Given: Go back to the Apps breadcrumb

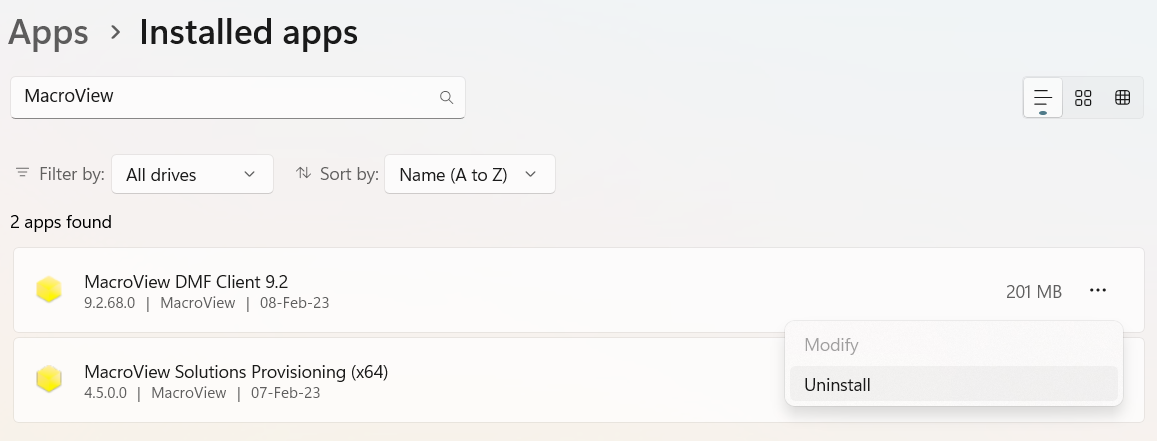Looking at the screenshot, I should [x=49, y=32].
